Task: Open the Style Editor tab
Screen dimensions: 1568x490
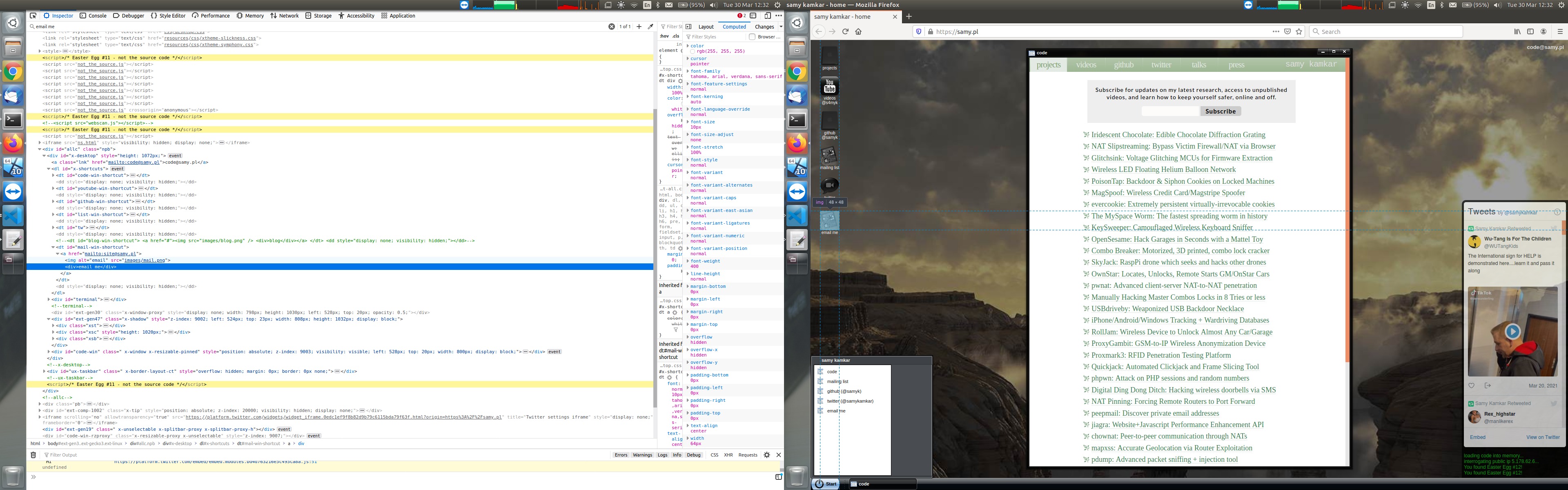Action: tap(169, 16)
